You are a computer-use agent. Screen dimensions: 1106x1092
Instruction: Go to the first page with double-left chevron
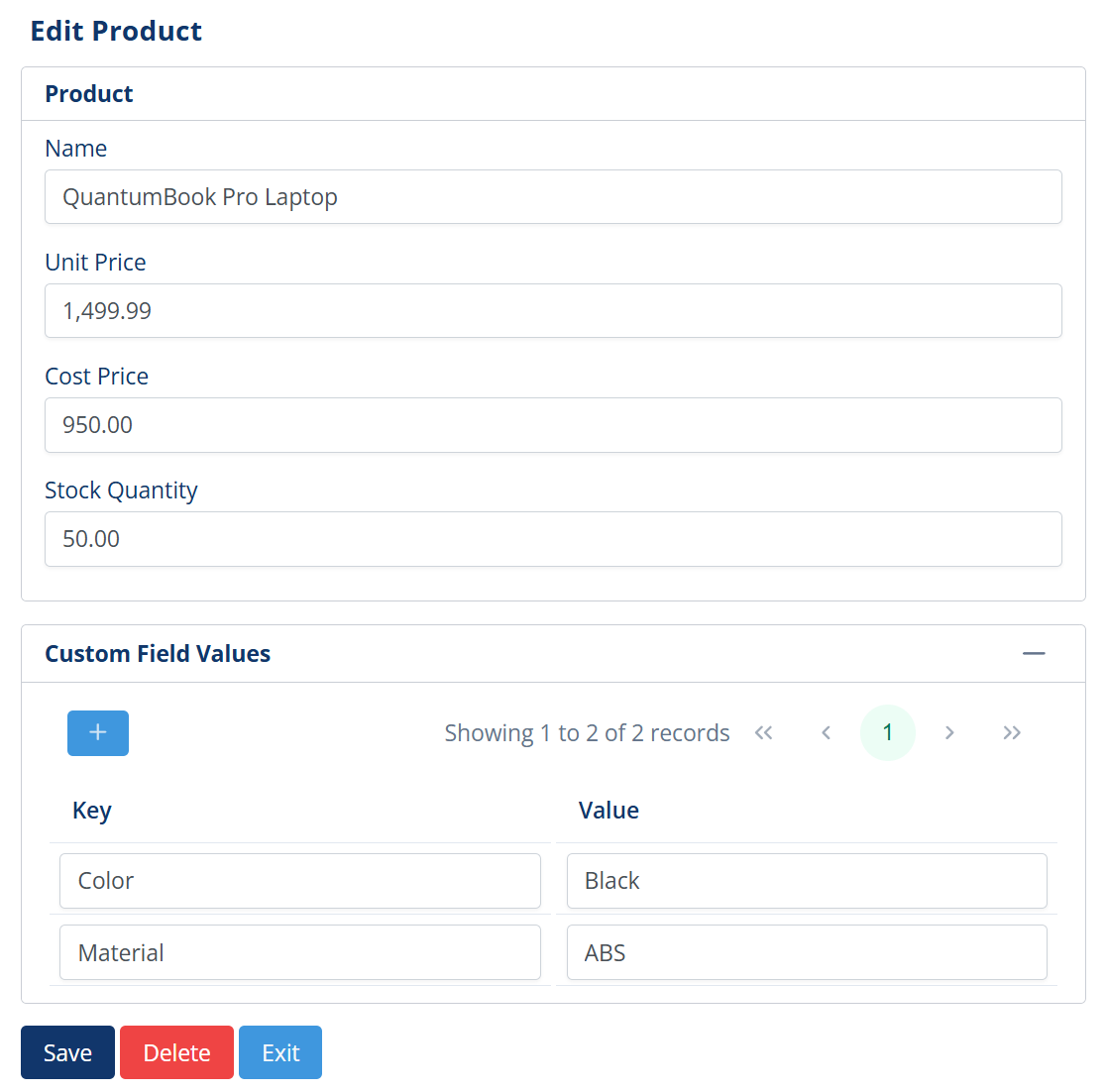(x=764, y=732)
